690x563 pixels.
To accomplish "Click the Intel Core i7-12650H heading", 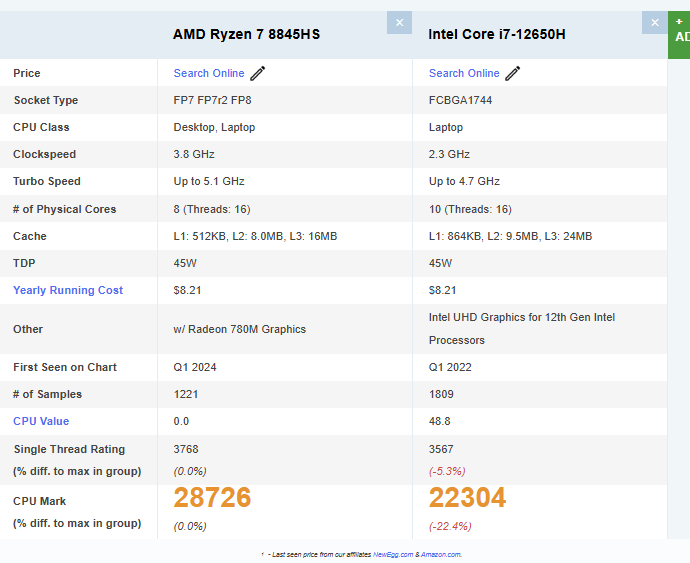I will pos(497,34).
